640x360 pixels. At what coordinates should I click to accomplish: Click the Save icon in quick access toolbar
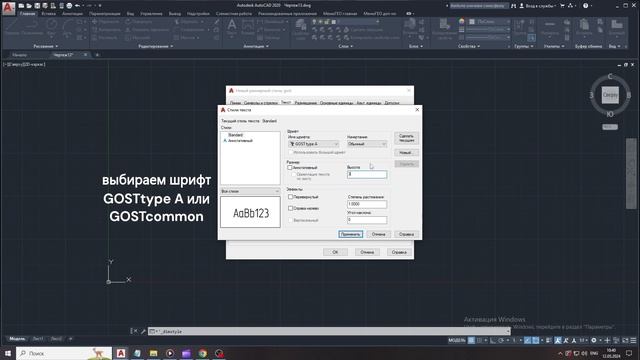[x=37, y=6]
